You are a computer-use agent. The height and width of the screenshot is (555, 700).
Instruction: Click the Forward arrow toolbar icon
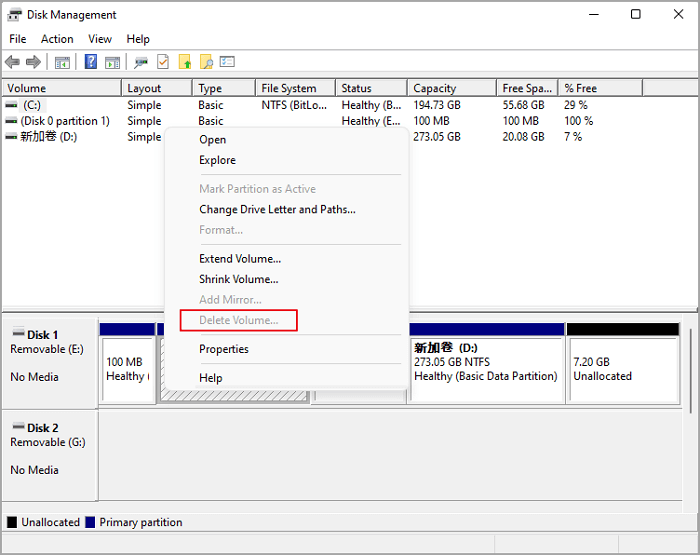34,62
